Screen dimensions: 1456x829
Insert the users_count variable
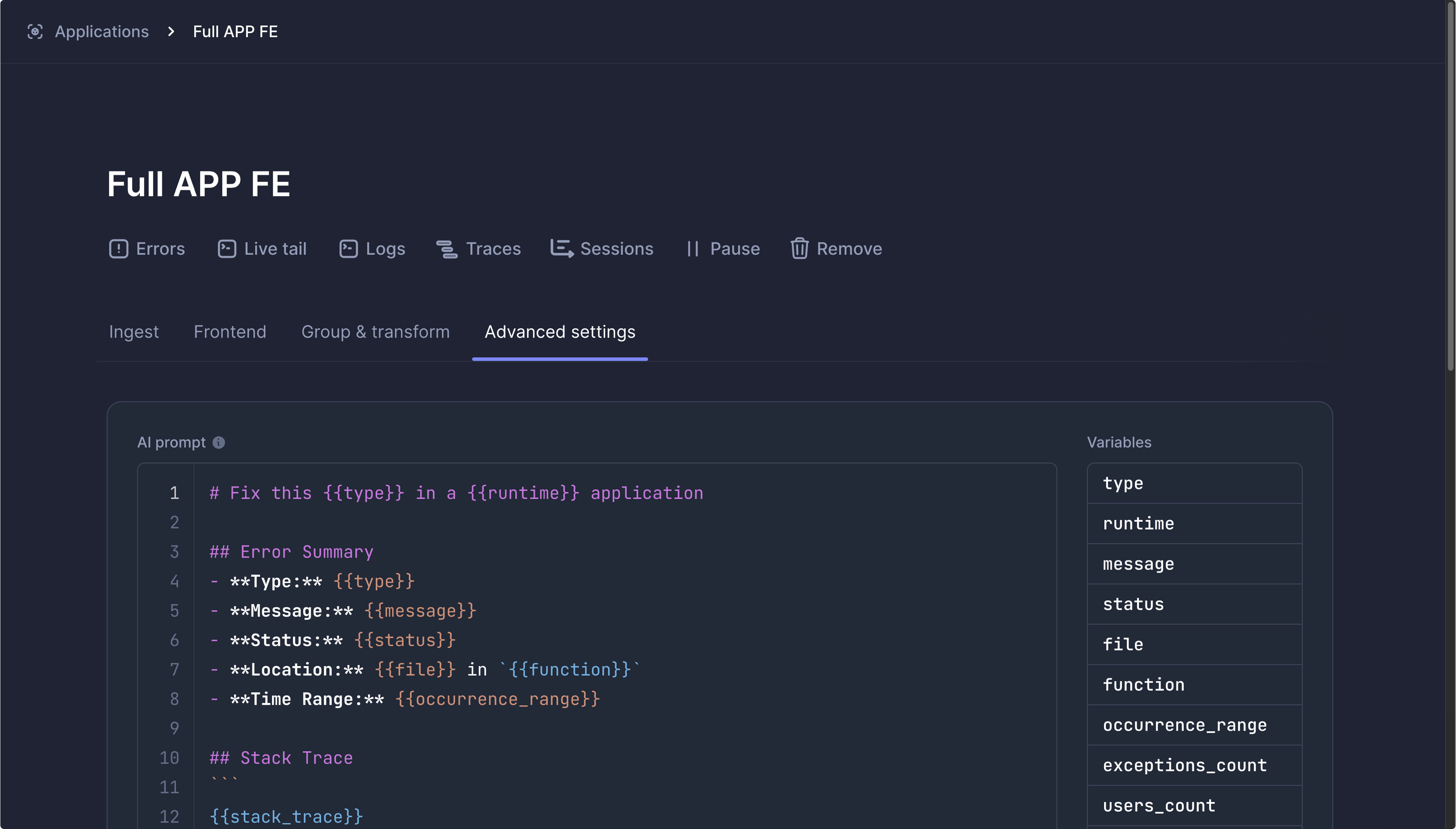click(x=1194, y=806)
